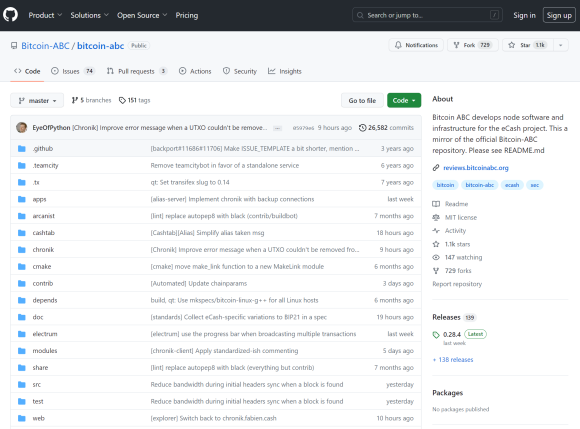Focus the Search or jump to field
This screenshot has height=429, width=580.
point(428,15)
